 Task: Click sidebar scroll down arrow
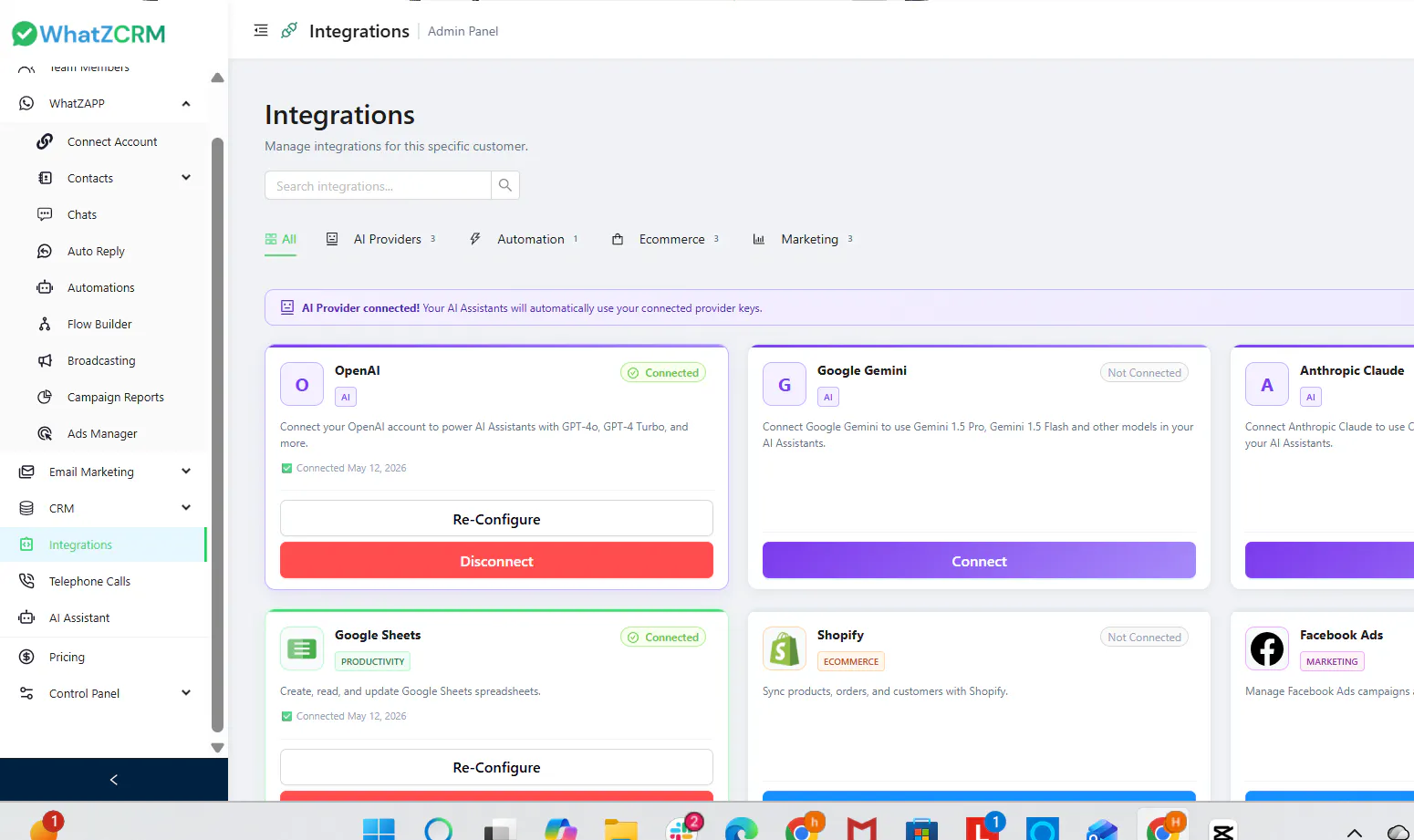click(217, 748)
